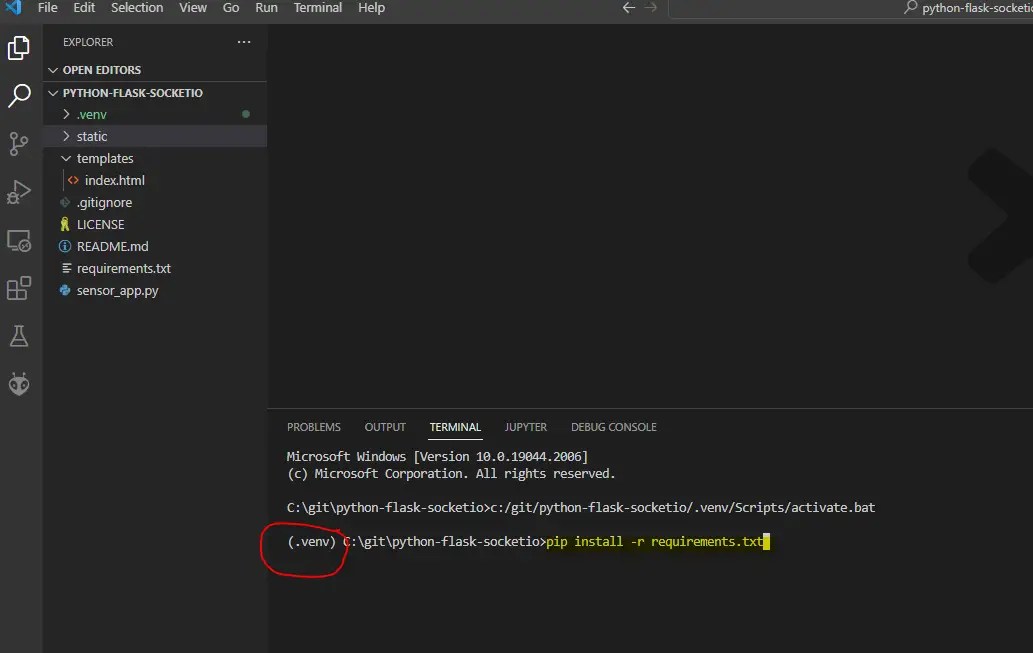Select the Testing flask icon
Viewport: 1033px width, 653px height.
(20, 336)
